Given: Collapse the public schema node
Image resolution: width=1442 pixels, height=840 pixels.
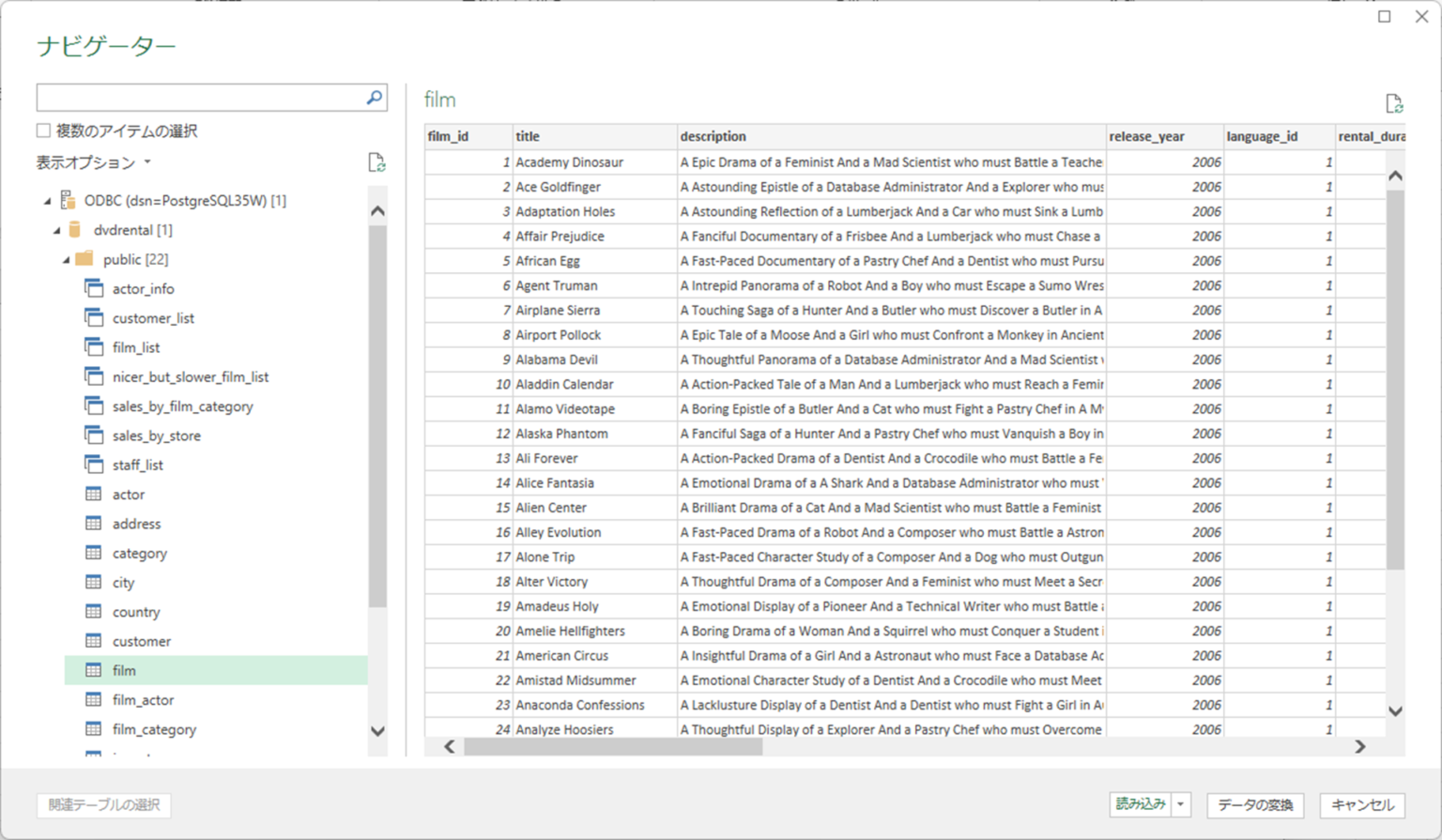Looking at the screenshot, I should 64,259.
